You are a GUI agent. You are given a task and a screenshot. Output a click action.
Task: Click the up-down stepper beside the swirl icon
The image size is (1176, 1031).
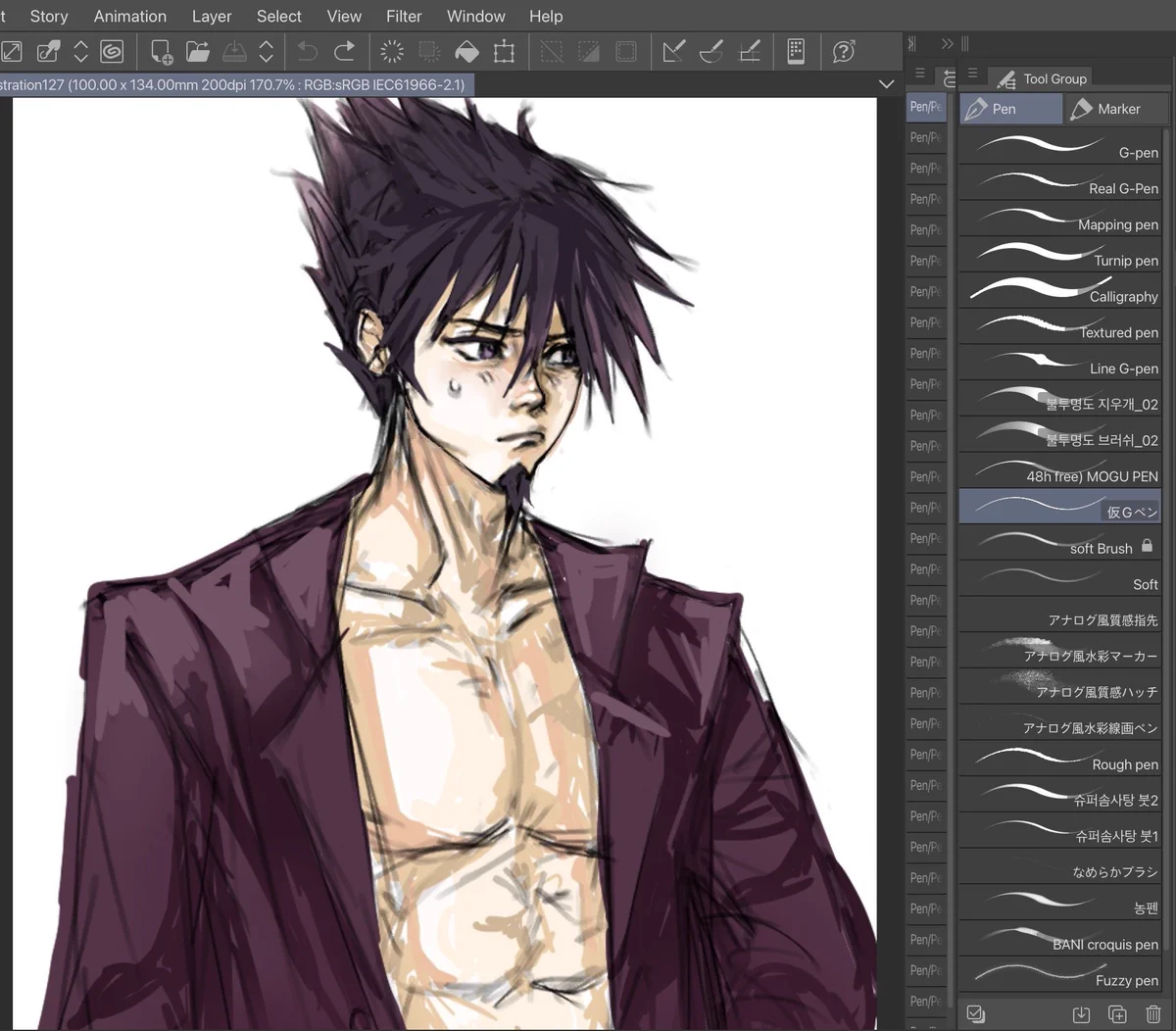[x=81, y=51]
